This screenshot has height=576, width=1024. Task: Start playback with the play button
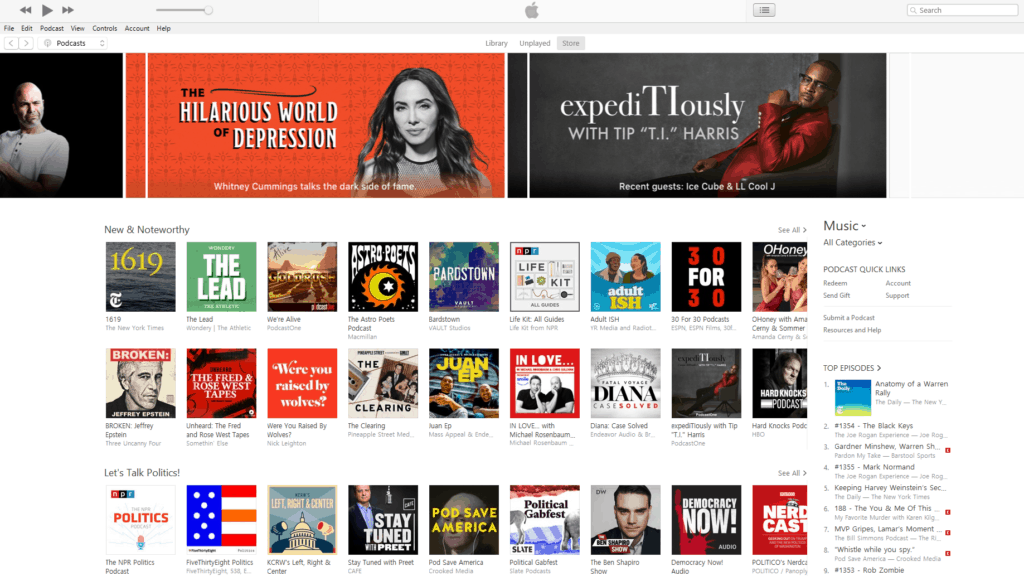tap(47, 10)
